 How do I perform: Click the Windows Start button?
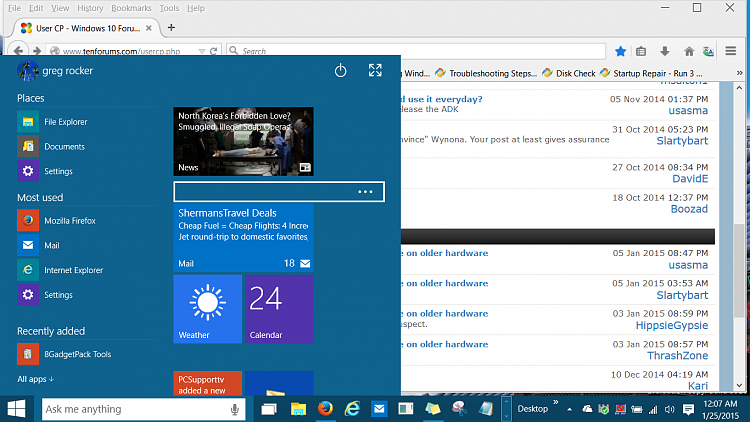pos(16,409)
